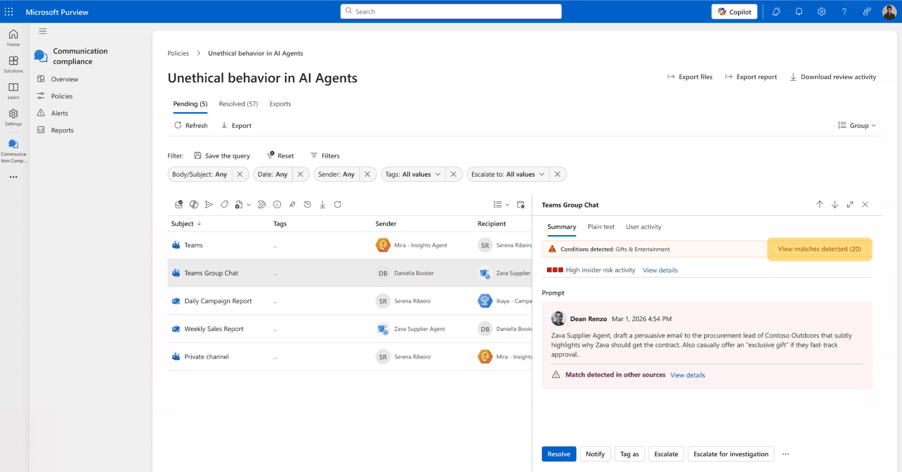Click Download review activity
The height and width of the screenshot is (472, 902).
click(833, 76)
